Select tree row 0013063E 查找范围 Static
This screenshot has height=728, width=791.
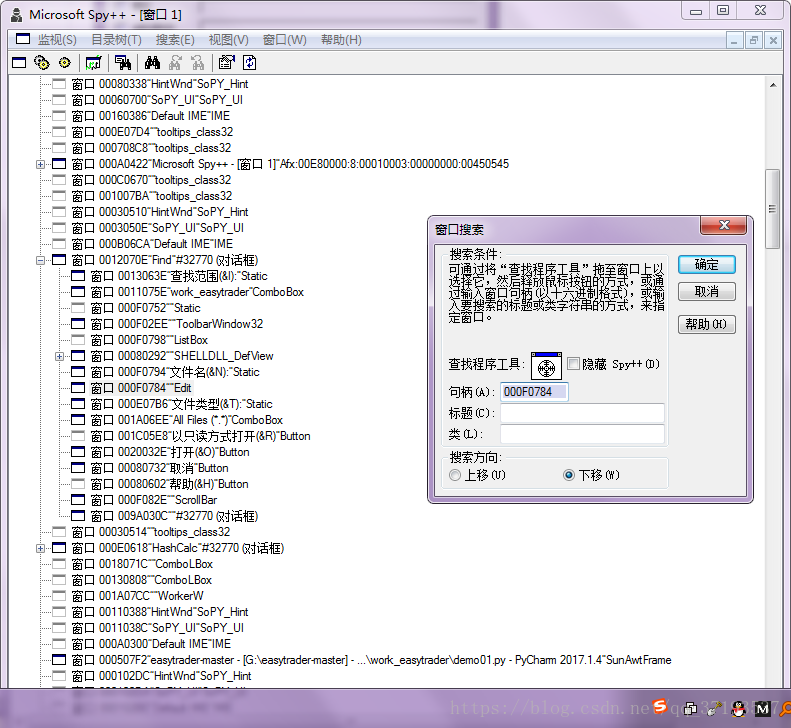click(179, 276)
